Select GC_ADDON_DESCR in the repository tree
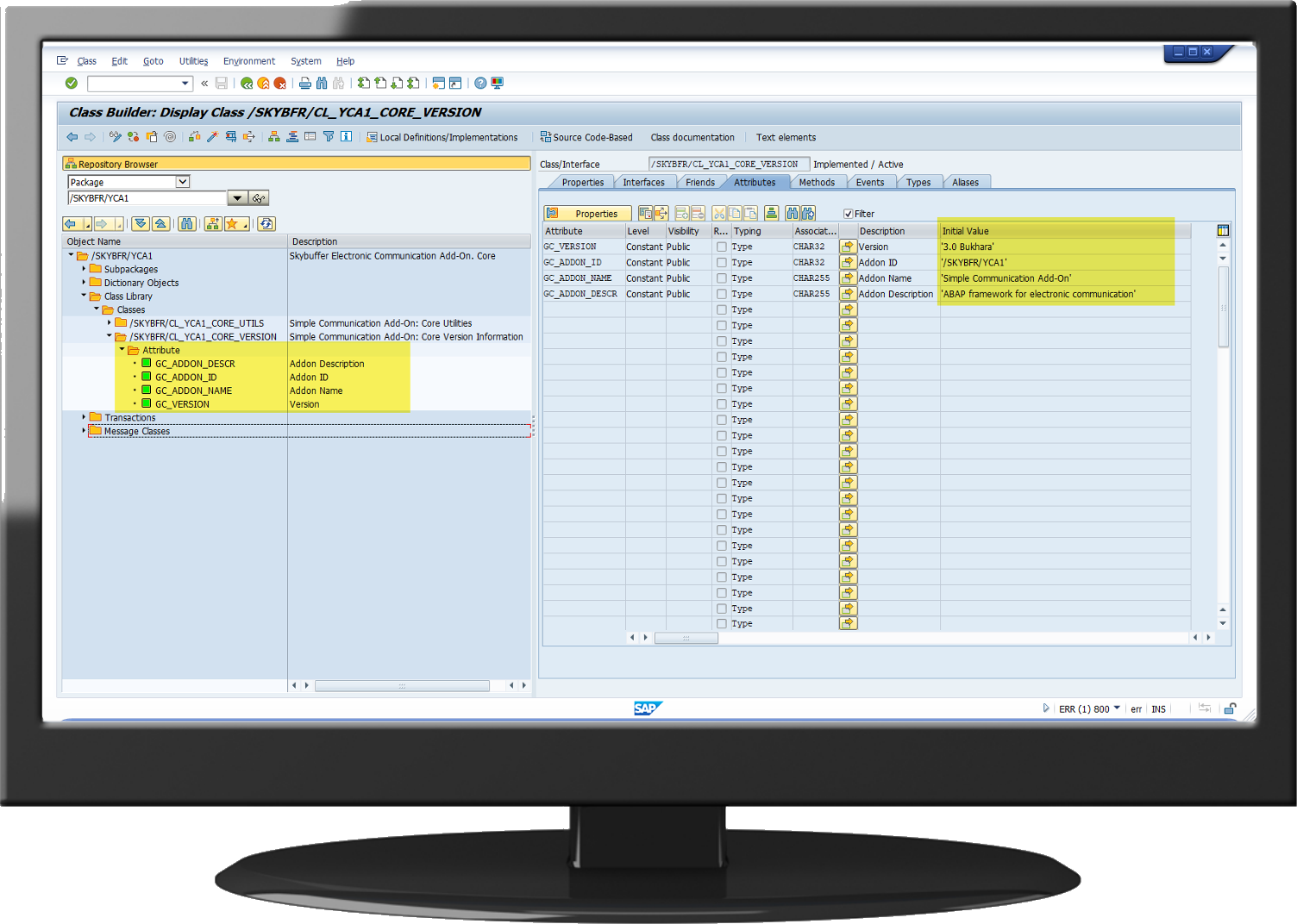 tap(195, 364)
